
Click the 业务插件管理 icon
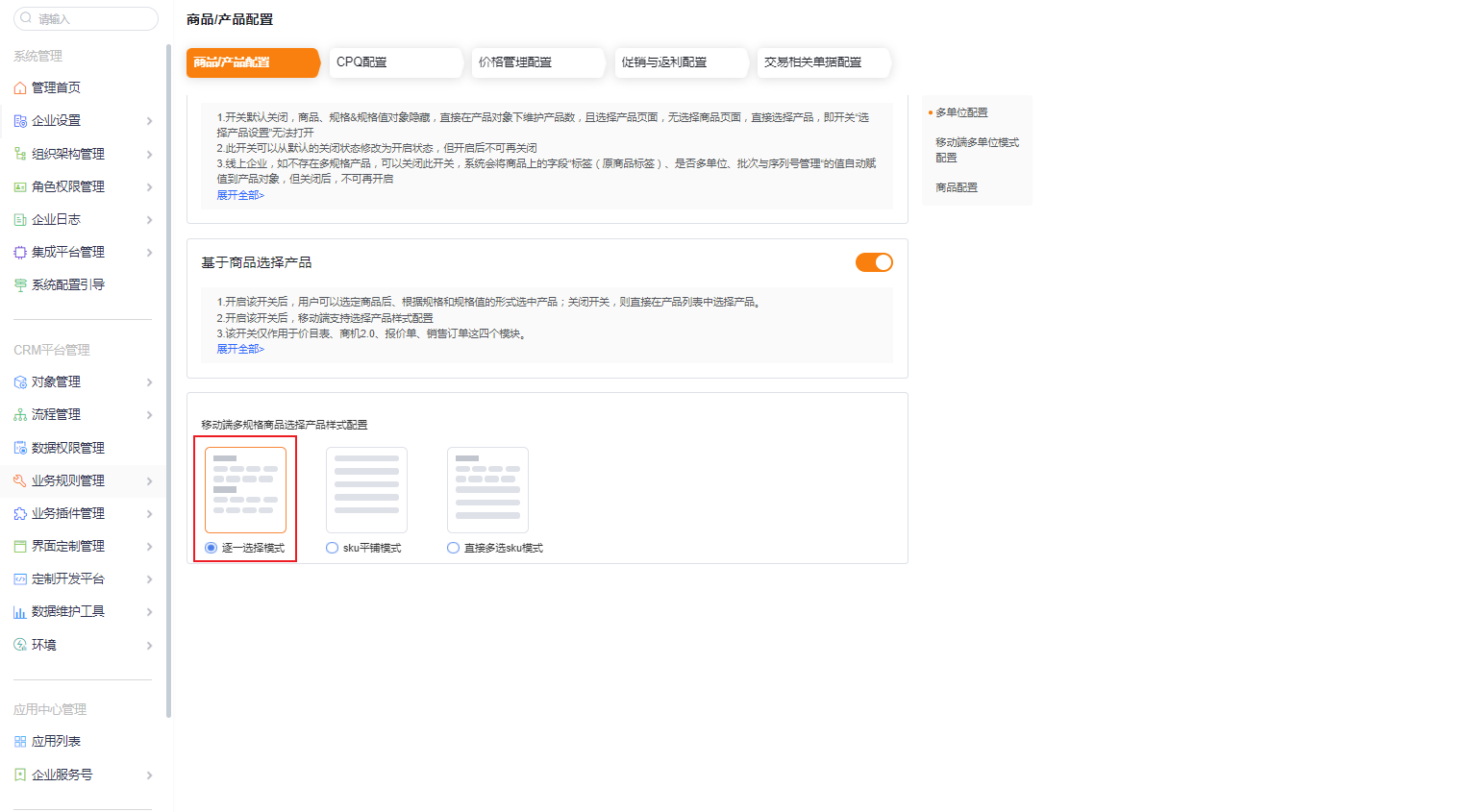(x=20, y=513)
